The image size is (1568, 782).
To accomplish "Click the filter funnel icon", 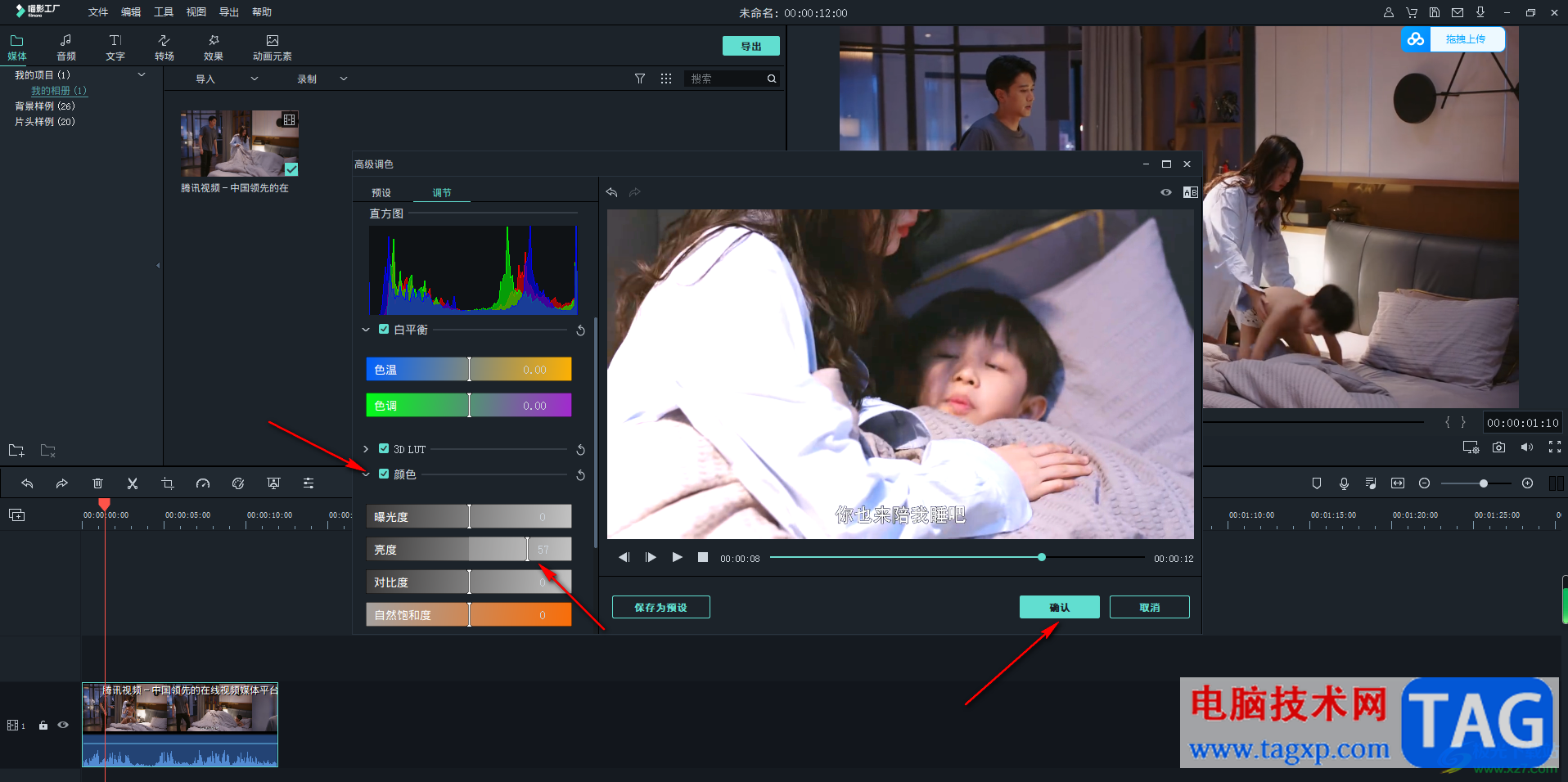I will pos(640,79).
